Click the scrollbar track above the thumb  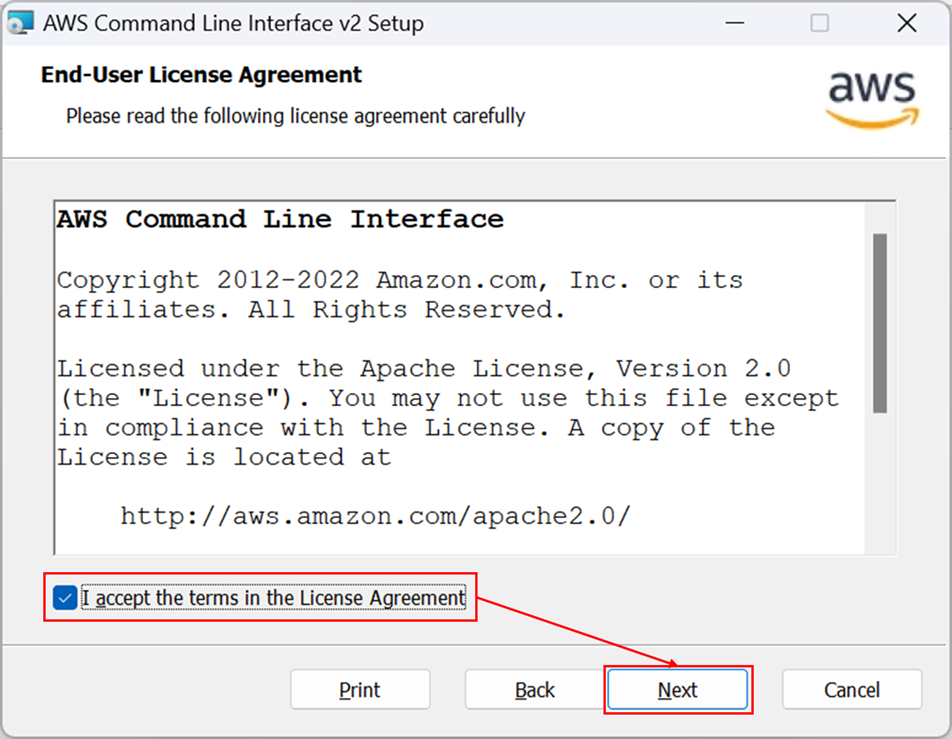point(880,218)
